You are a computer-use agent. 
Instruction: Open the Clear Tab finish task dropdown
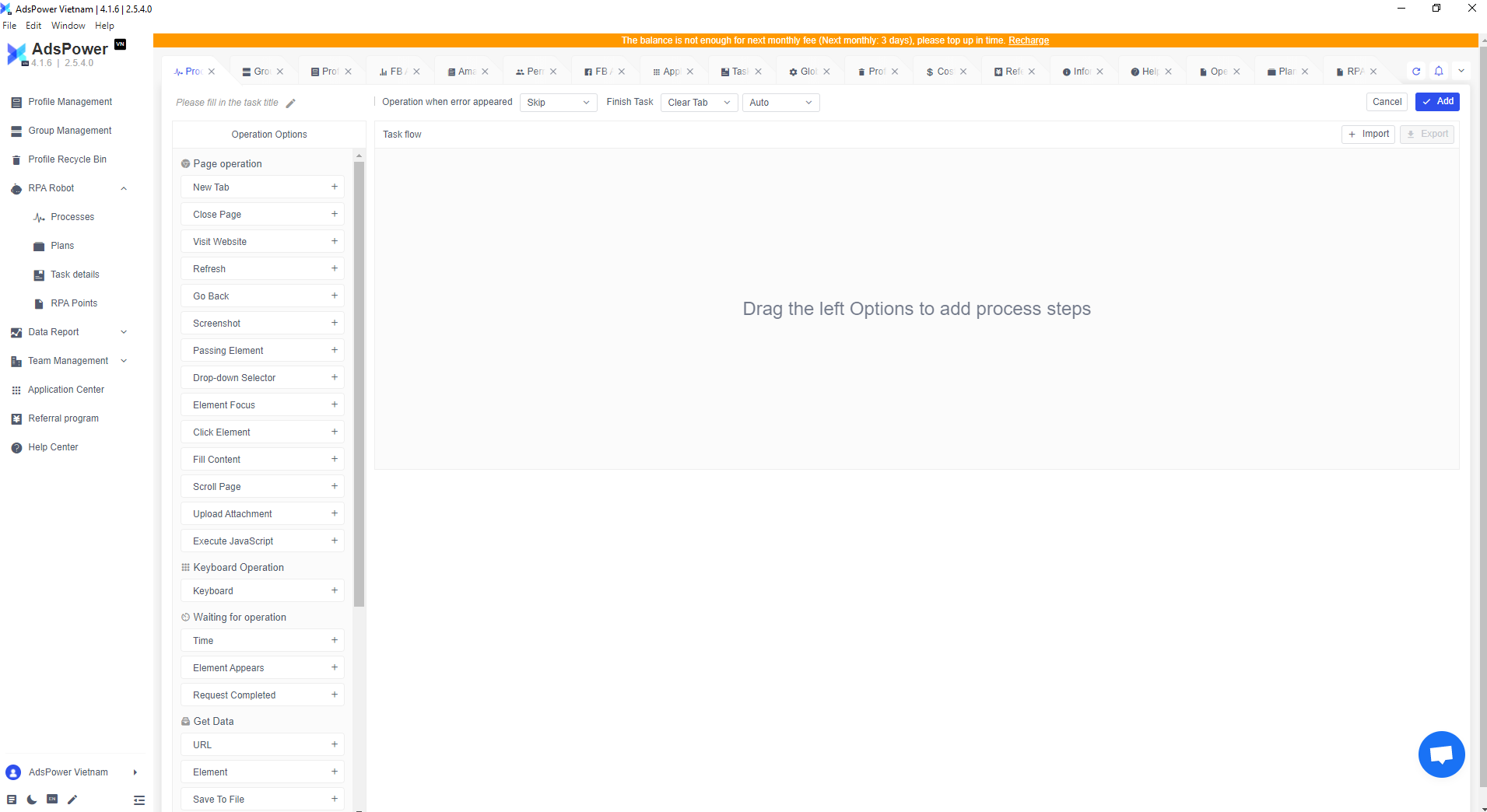(x=697, y=102)
